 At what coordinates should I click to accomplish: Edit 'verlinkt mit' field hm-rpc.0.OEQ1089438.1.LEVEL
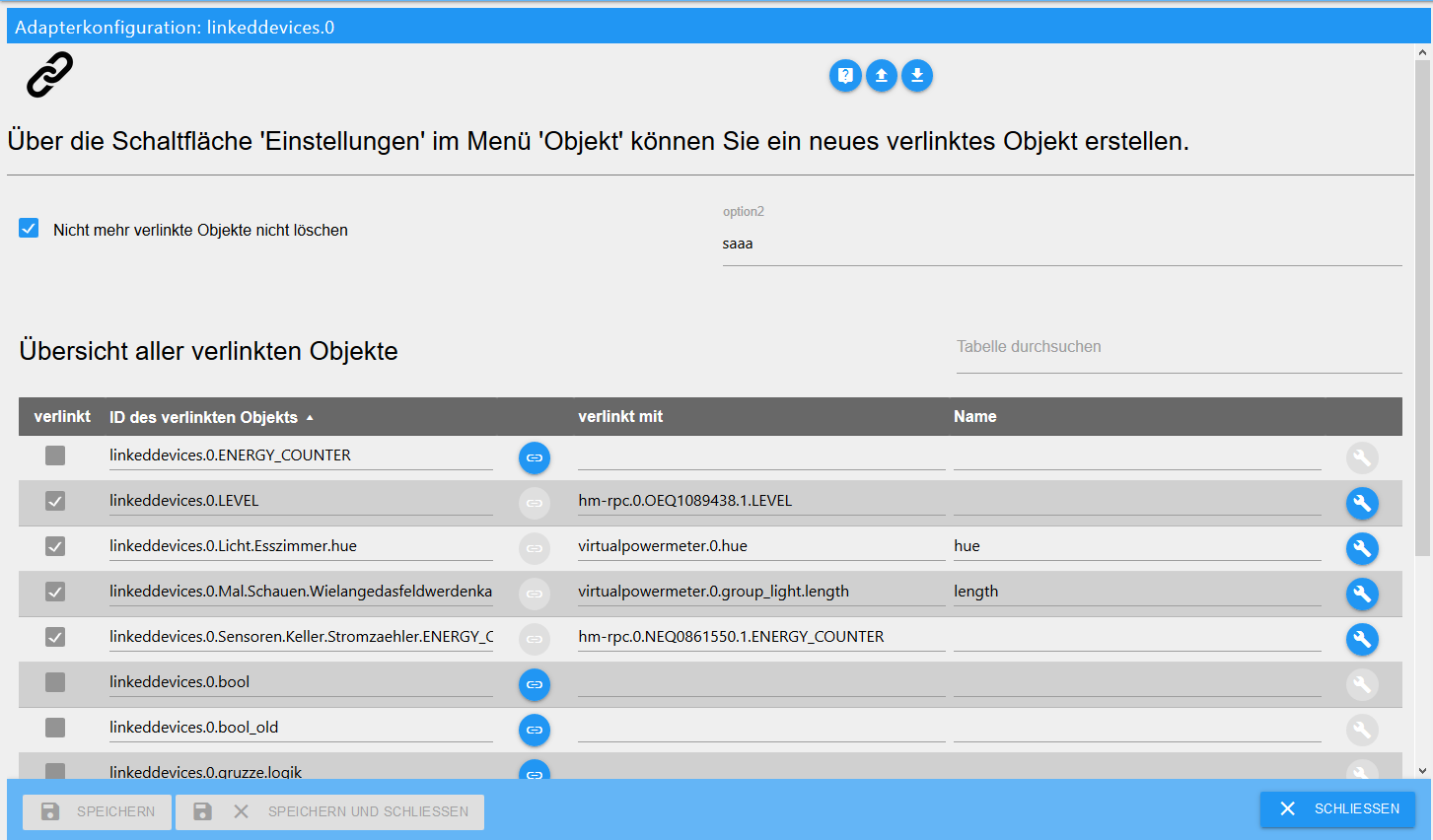click(761, 501)
